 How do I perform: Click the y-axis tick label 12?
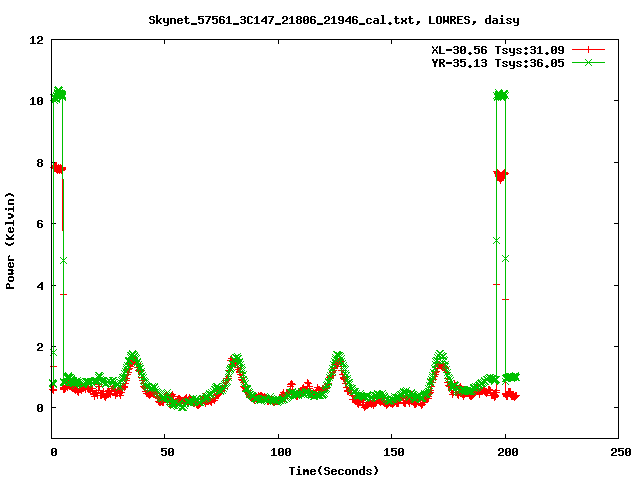coord(36,40)
